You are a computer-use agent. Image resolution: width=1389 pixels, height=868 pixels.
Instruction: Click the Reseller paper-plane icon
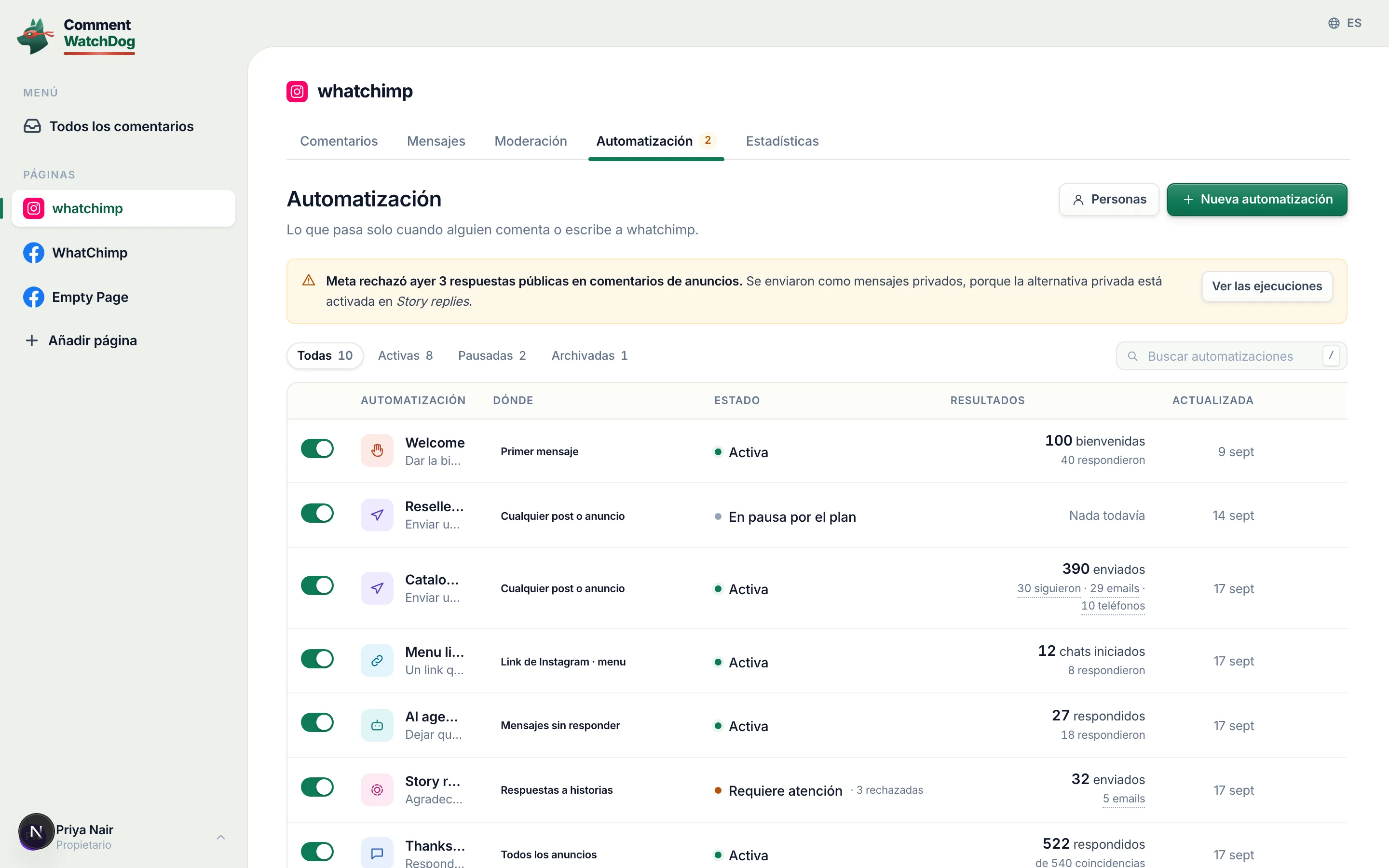tap(377, 515)
